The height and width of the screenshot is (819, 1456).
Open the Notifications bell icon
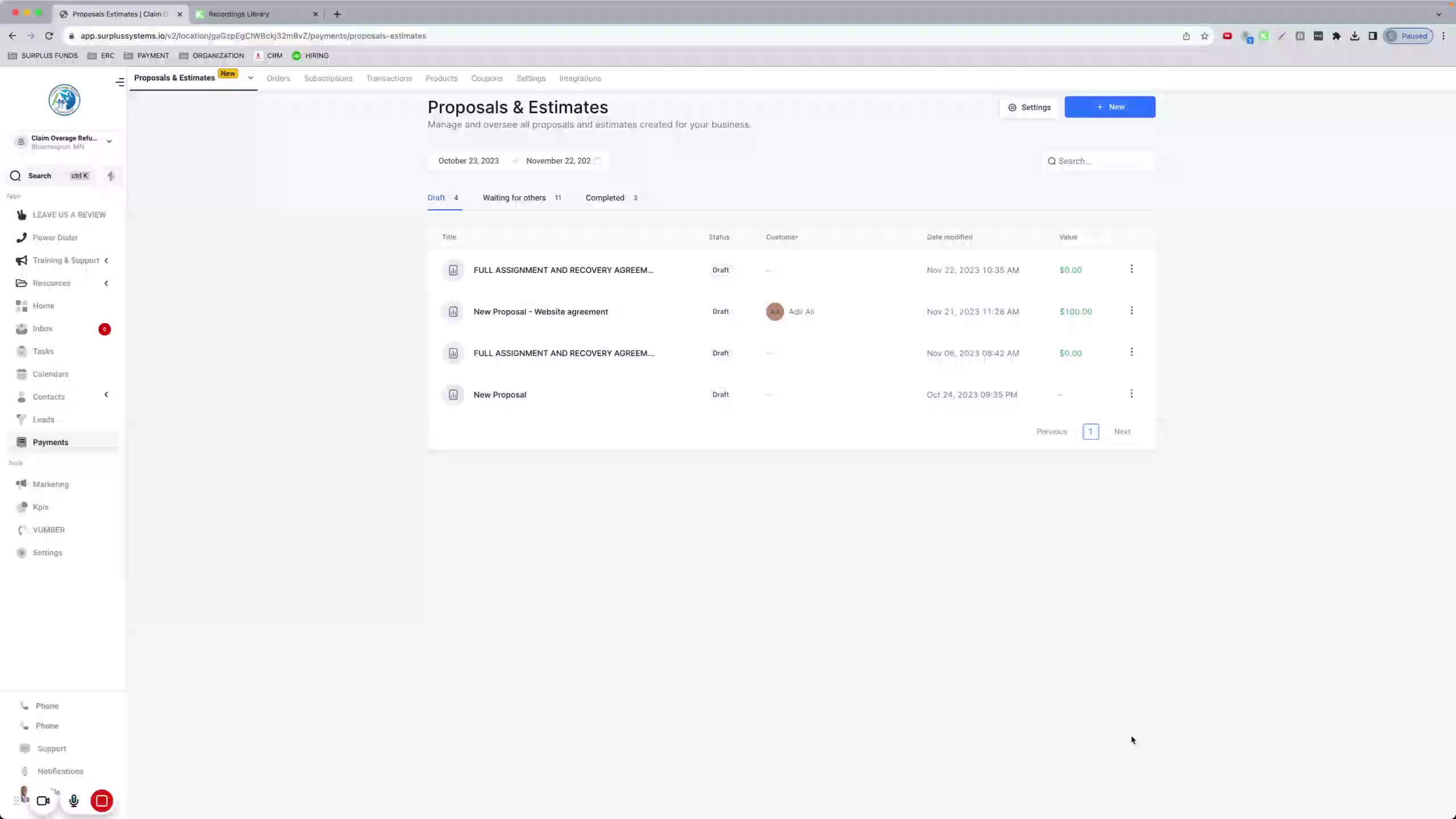coord(24,771)
